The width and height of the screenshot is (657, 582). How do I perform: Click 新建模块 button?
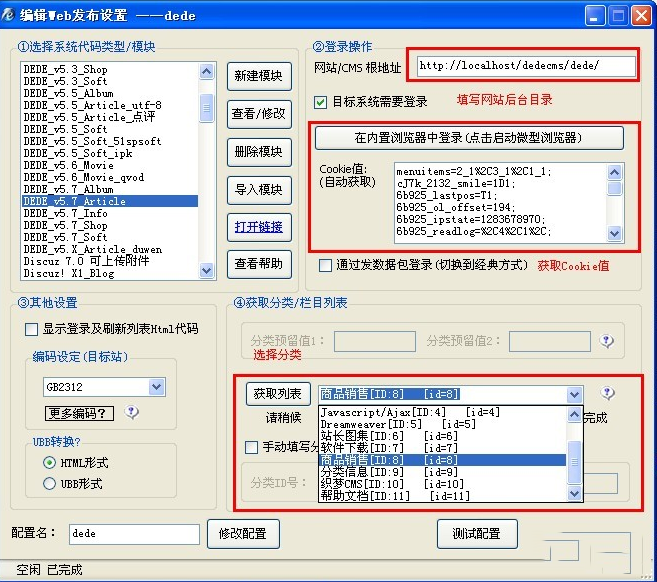[x=258, y=76]
